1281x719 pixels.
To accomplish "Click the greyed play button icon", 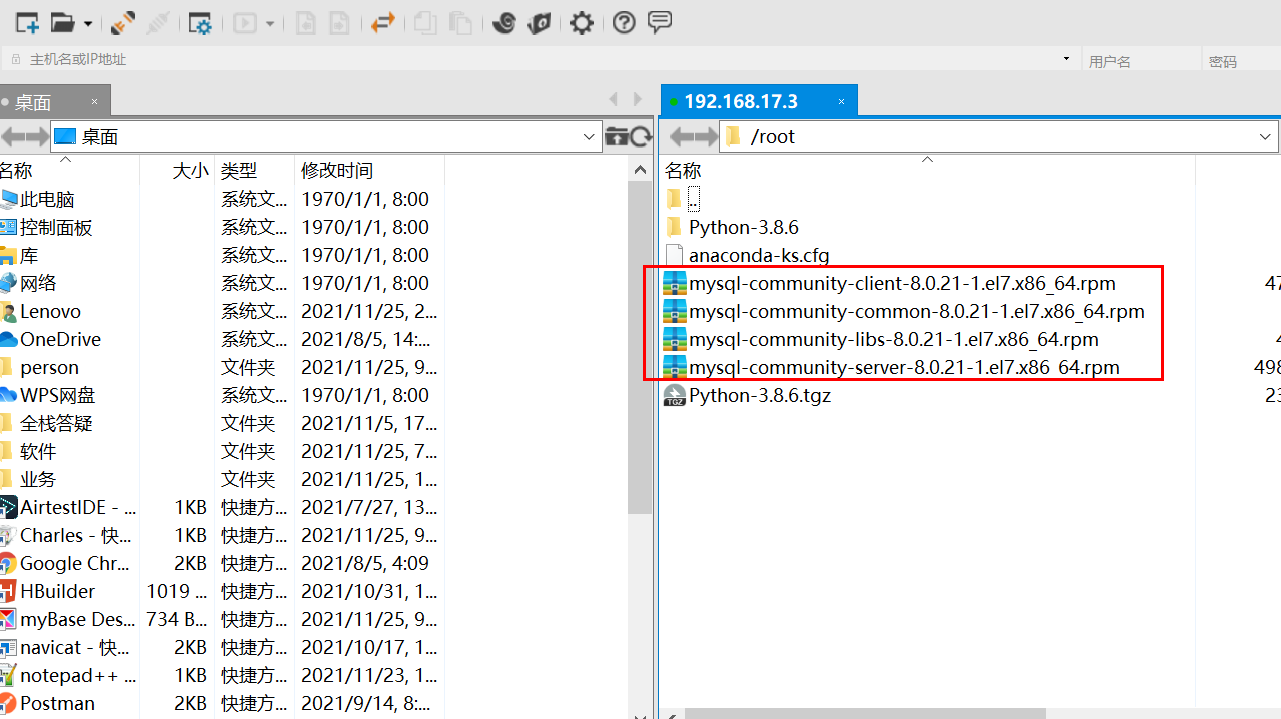I will tap(245, 22).
